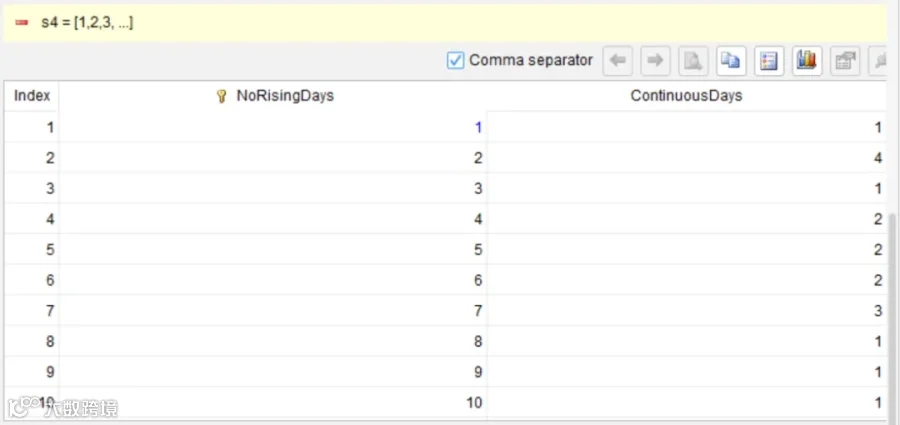Click the ContinuousDays column header
The image size is (900, 425).
coord(686,96)
